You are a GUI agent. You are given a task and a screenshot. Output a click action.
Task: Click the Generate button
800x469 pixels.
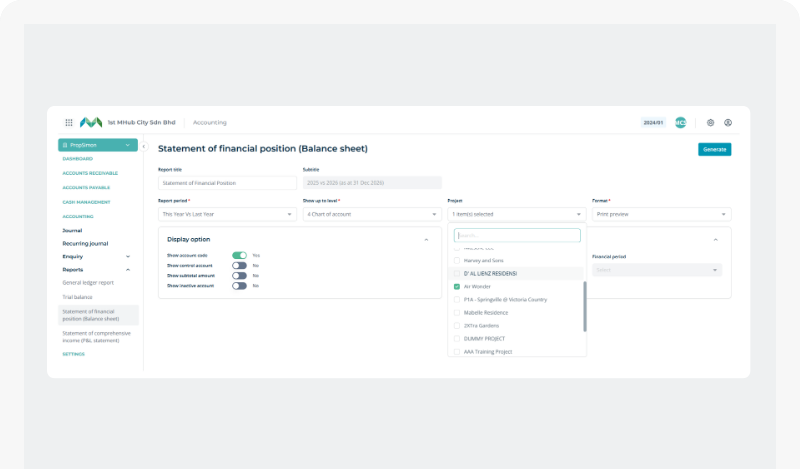coord(714,150)
